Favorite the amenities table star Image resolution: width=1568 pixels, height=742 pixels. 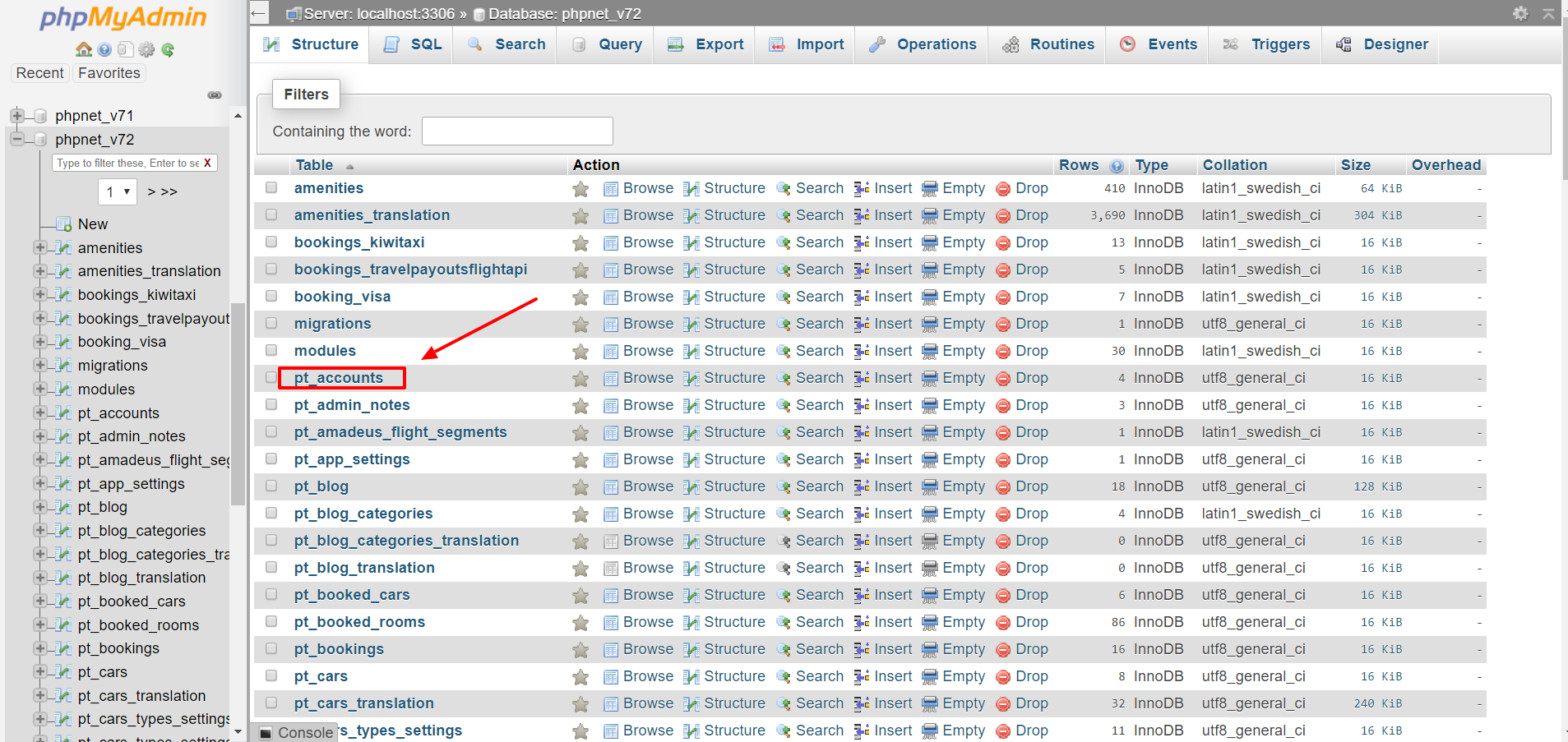[x=580, y=189]
